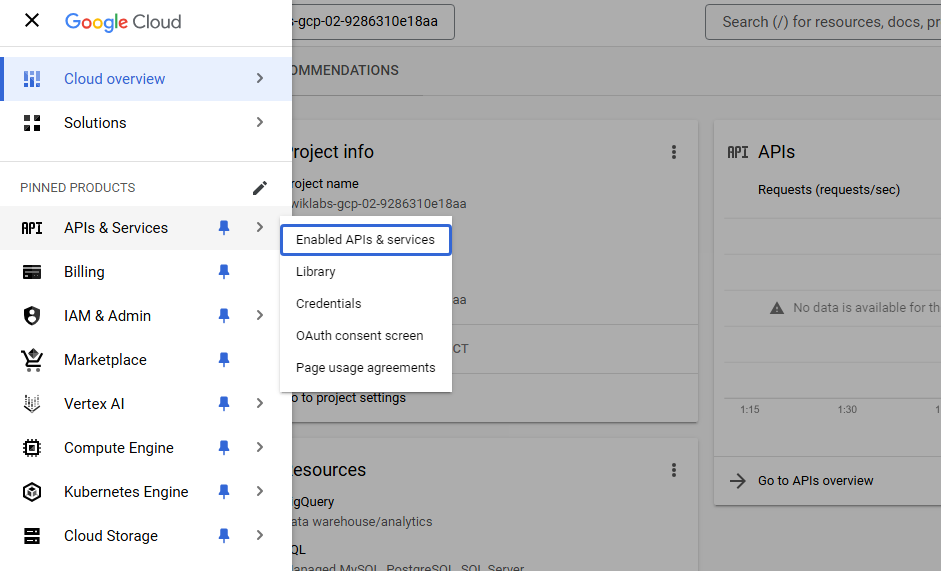The image size is (941, 571).
Task: Click the 1:30 time label on the chart axis
Action: pyautogui.click(x=847, y=409)
